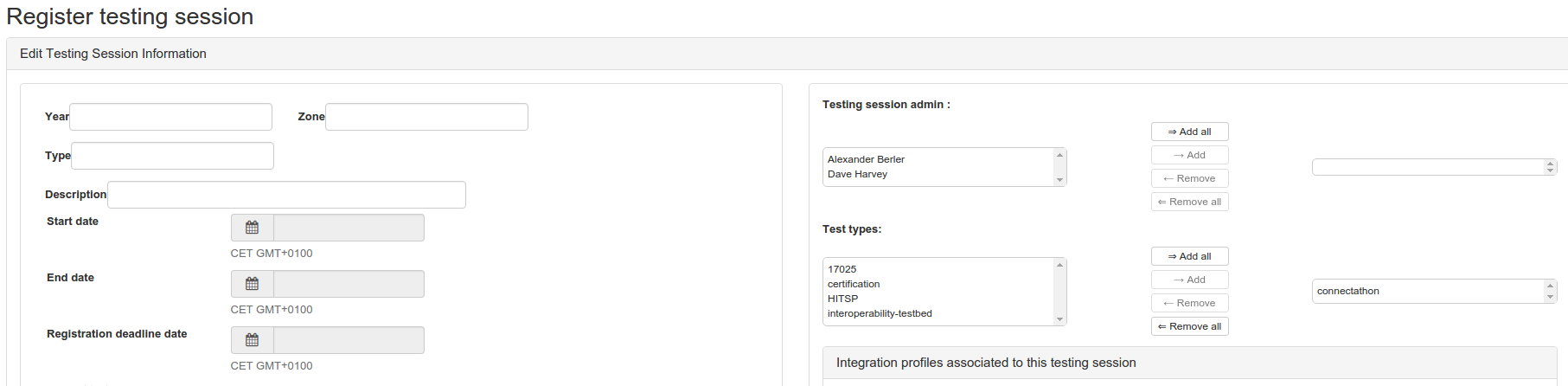1568x386 pixels.
Task: Click Add all for test types
Action: click(1189, 256)
